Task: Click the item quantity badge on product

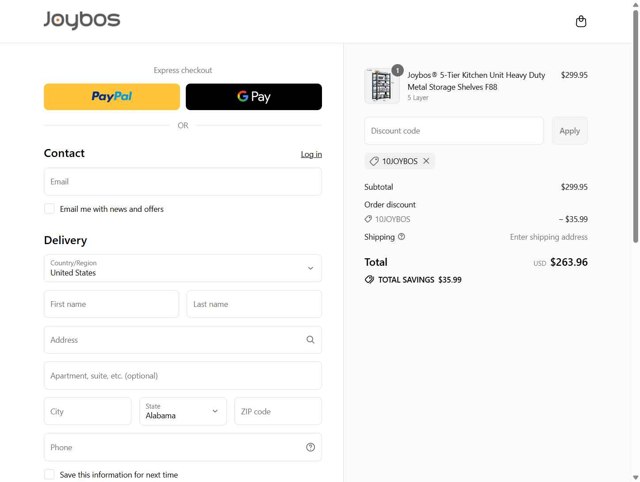Action: [x=397, y=70]
